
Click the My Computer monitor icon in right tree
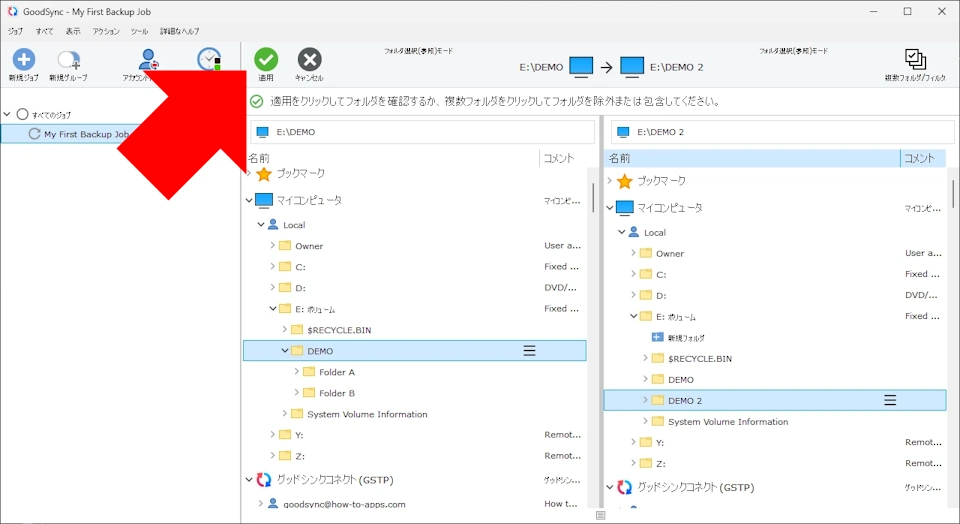pos(624,208)
